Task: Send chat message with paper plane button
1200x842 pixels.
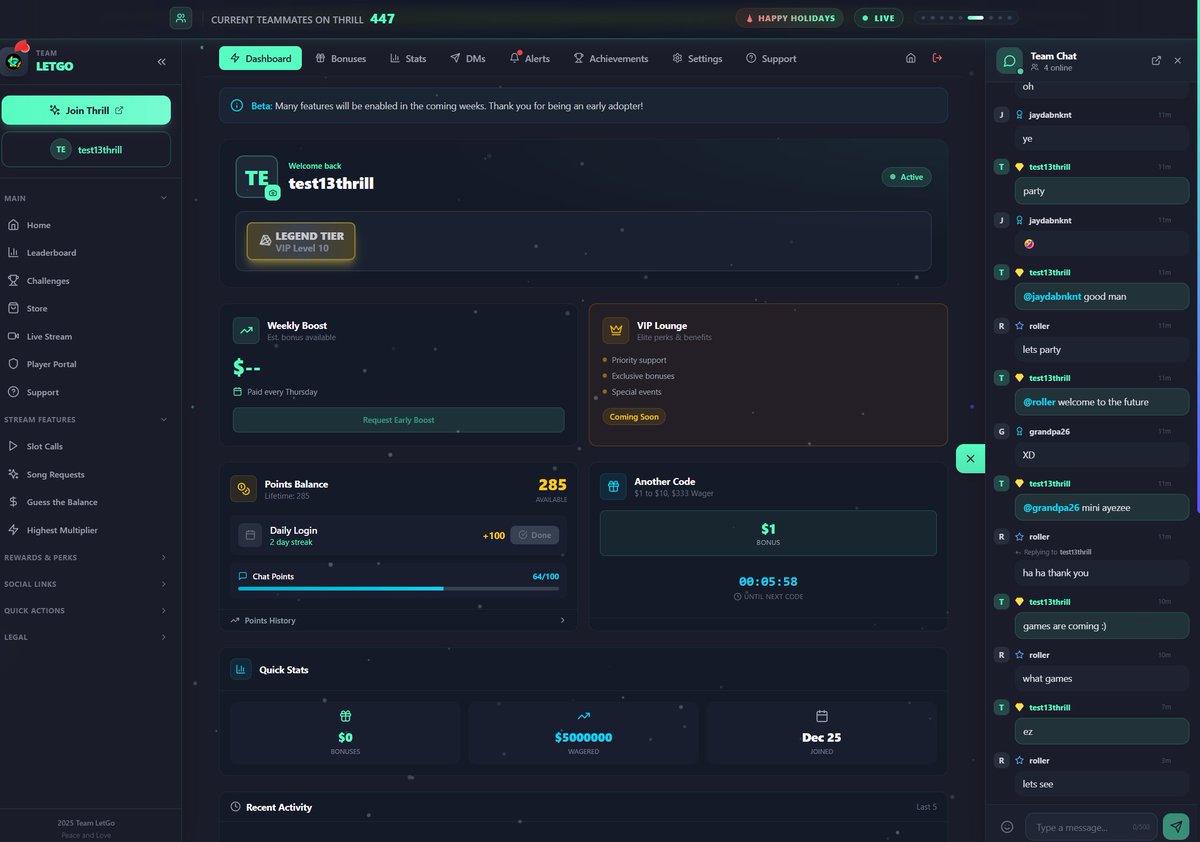Action: point(1175,827)
